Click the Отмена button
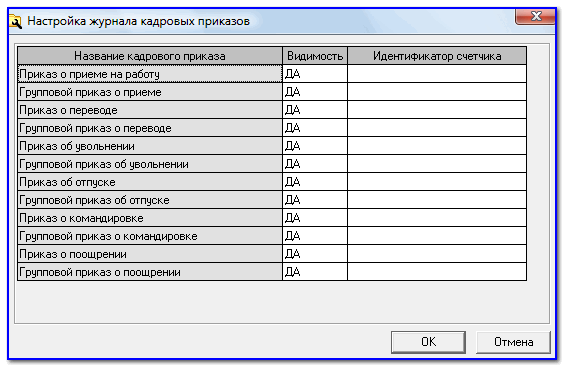Viewport: 564px width, 367px height. (x=513, y=342)
